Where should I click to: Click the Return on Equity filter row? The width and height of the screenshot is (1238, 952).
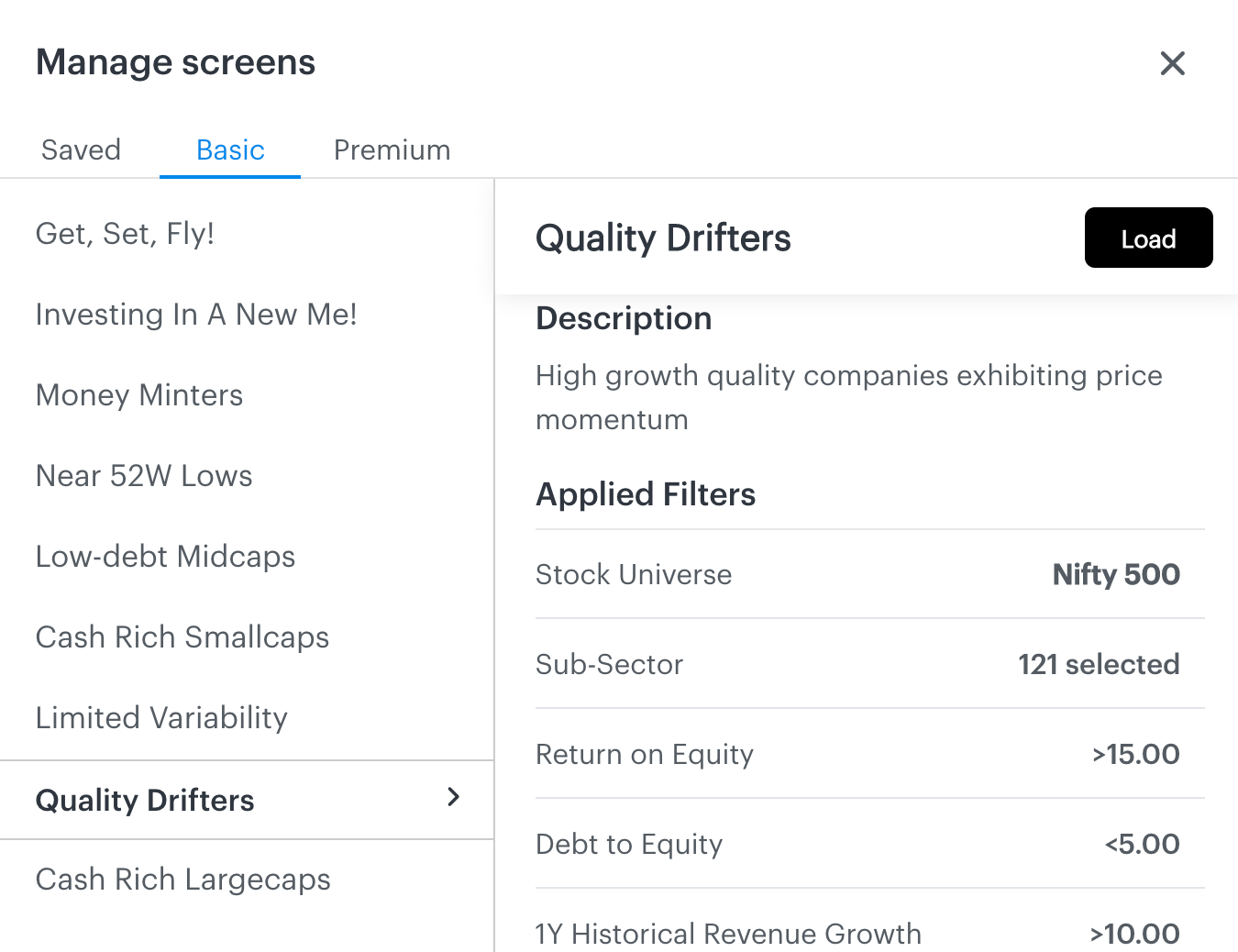(x=857, y=754)
